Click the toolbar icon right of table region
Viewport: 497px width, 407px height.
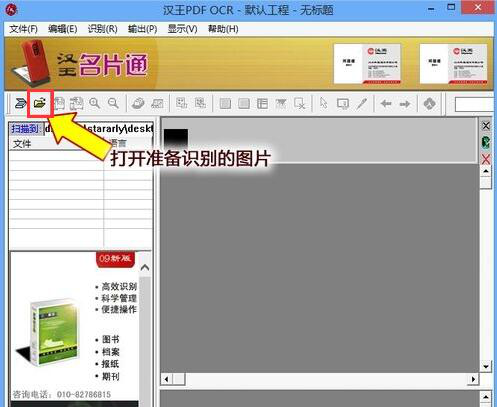point(281,104)
